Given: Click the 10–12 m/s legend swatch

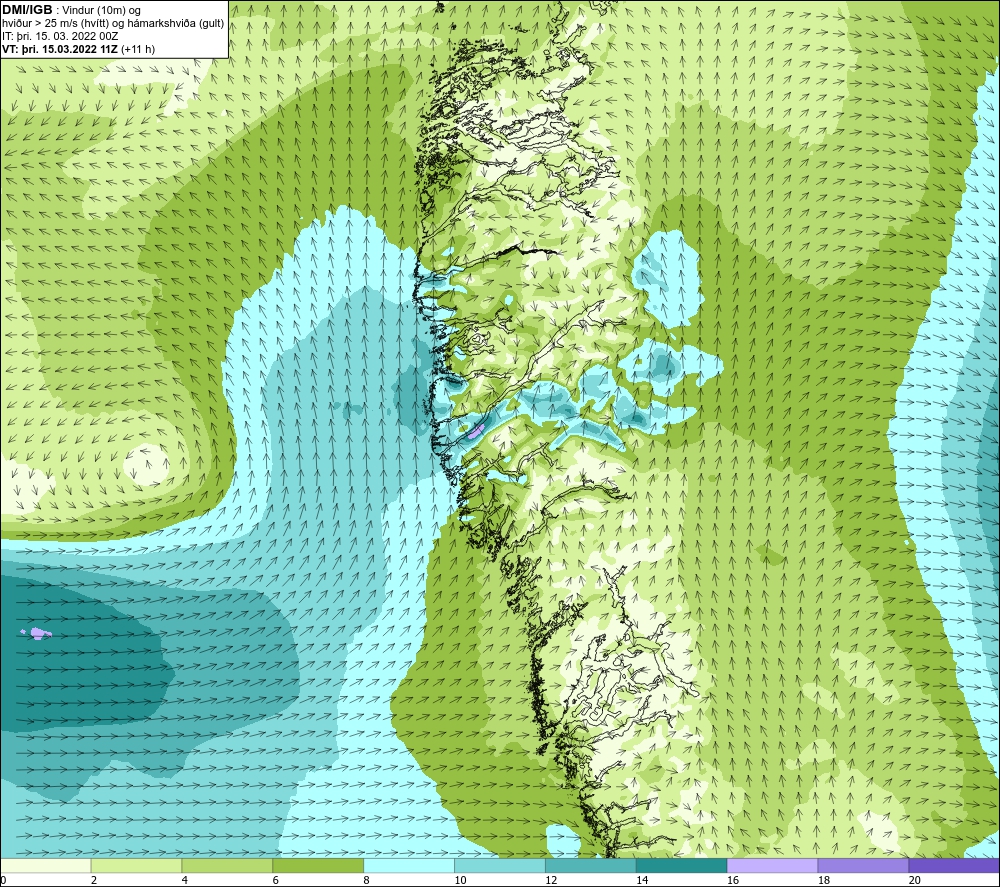Looking at the screenshot, I should click(500, 865).
